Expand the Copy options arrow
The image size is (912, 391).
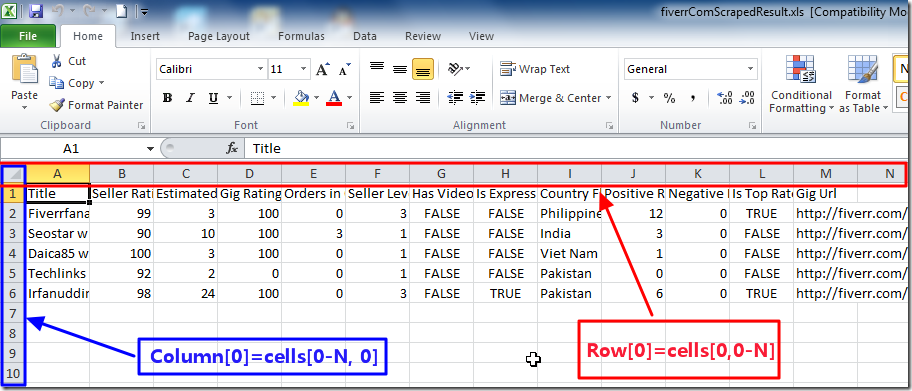pos(102,83)
